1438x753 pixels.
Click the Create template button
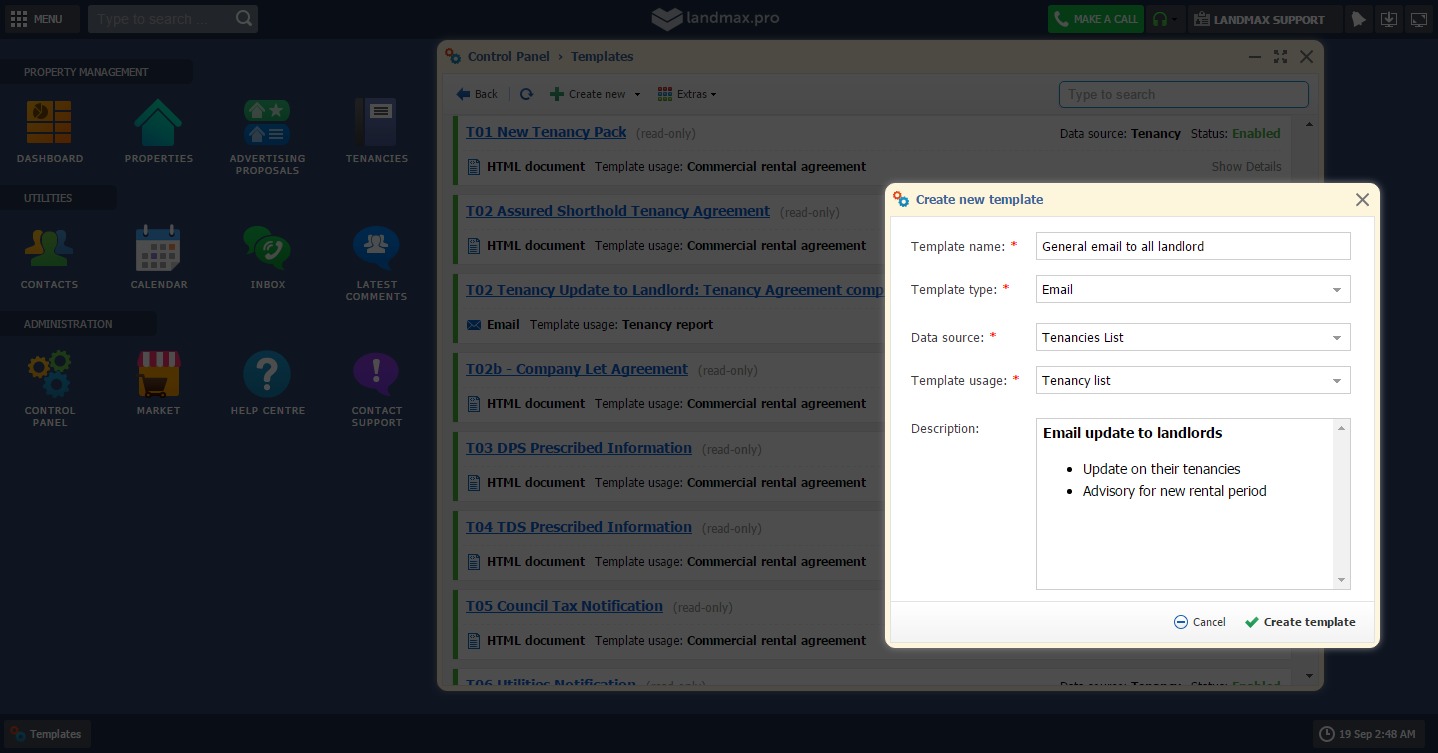(1300, 622)
